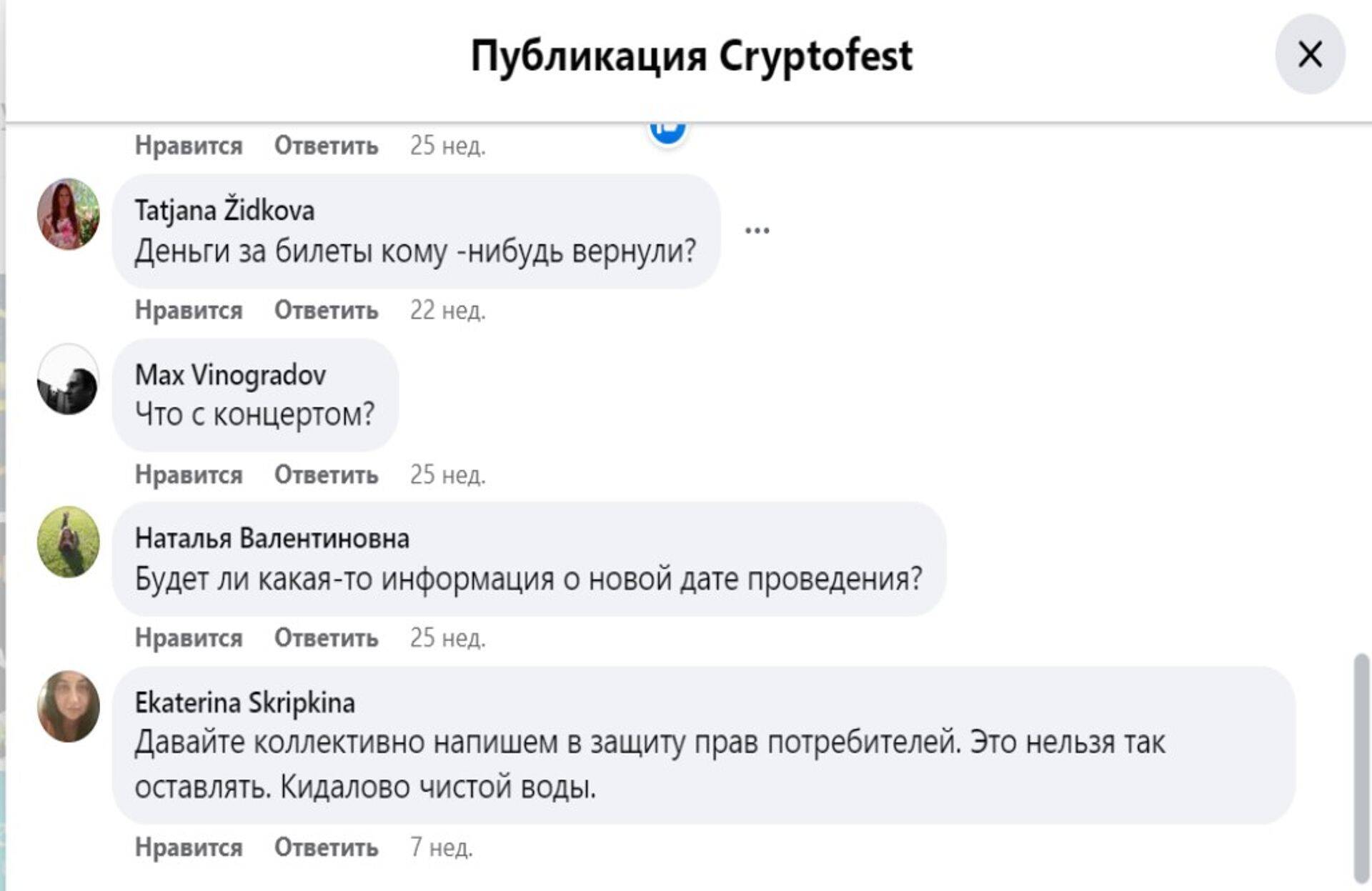Image resolution: width=1372 pixels, height=891 pixels.
Task: Reply to Наталья Валентиновна's comment
Action: (326, 638)
